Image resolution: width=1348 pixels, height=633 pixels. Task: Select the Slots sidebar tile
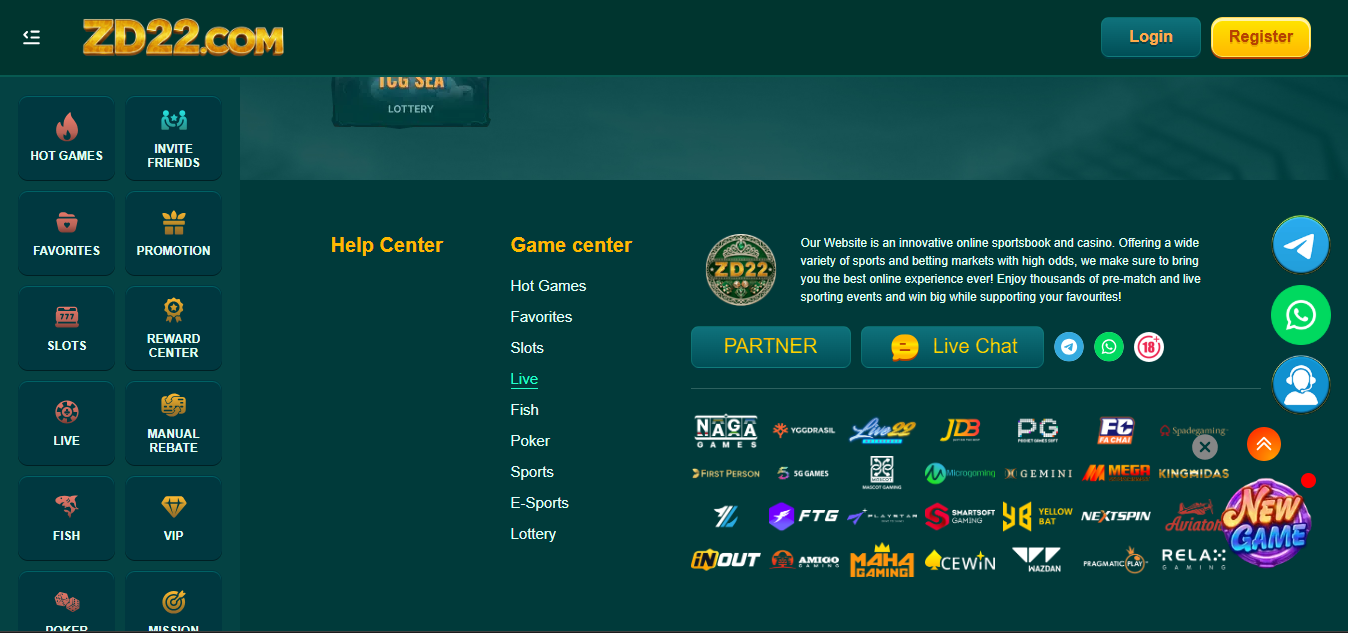[x=67, y=329]
